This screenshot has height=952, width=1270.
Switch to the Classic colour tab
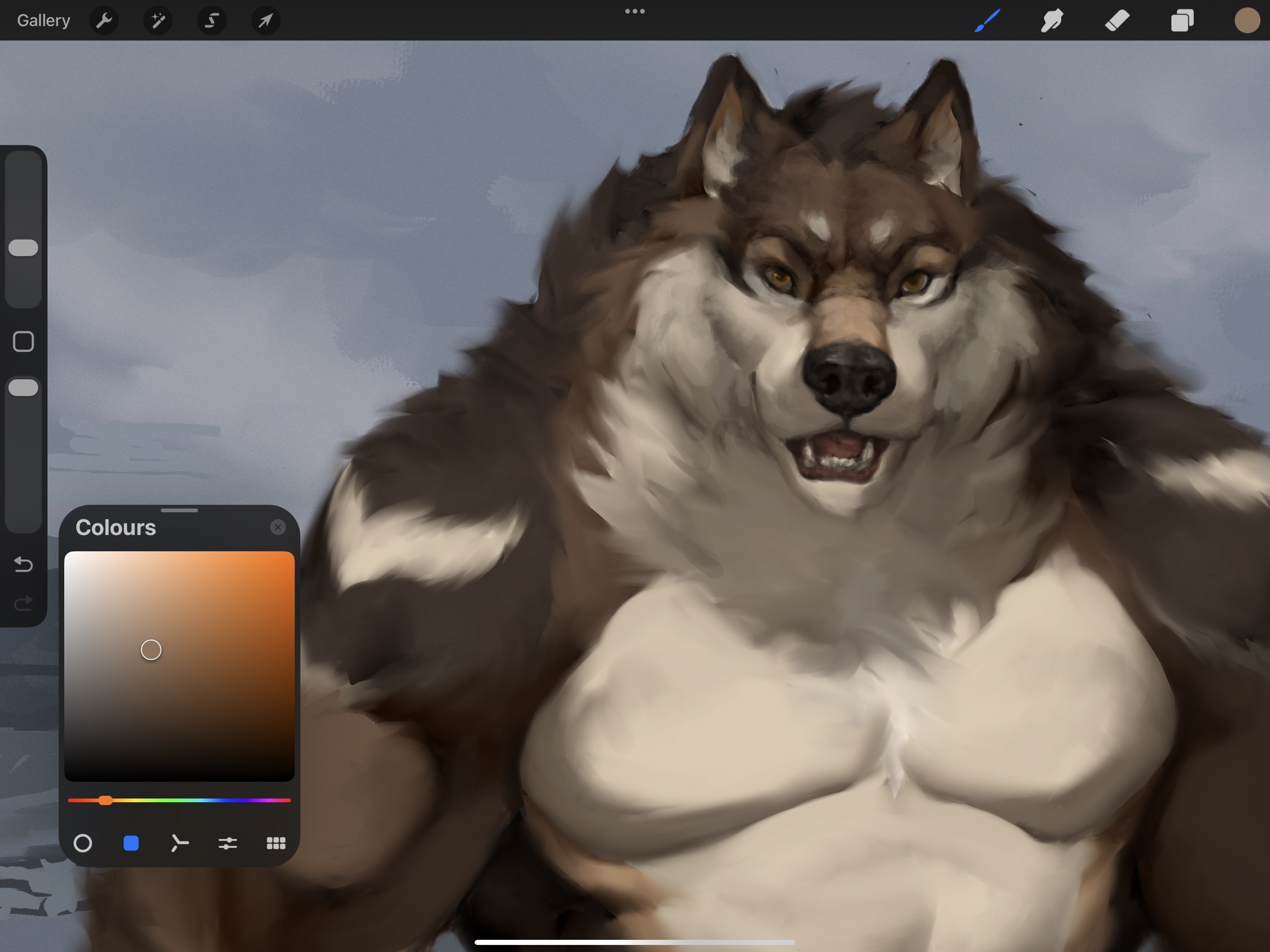pyautogui.click(x=131, y=843)
